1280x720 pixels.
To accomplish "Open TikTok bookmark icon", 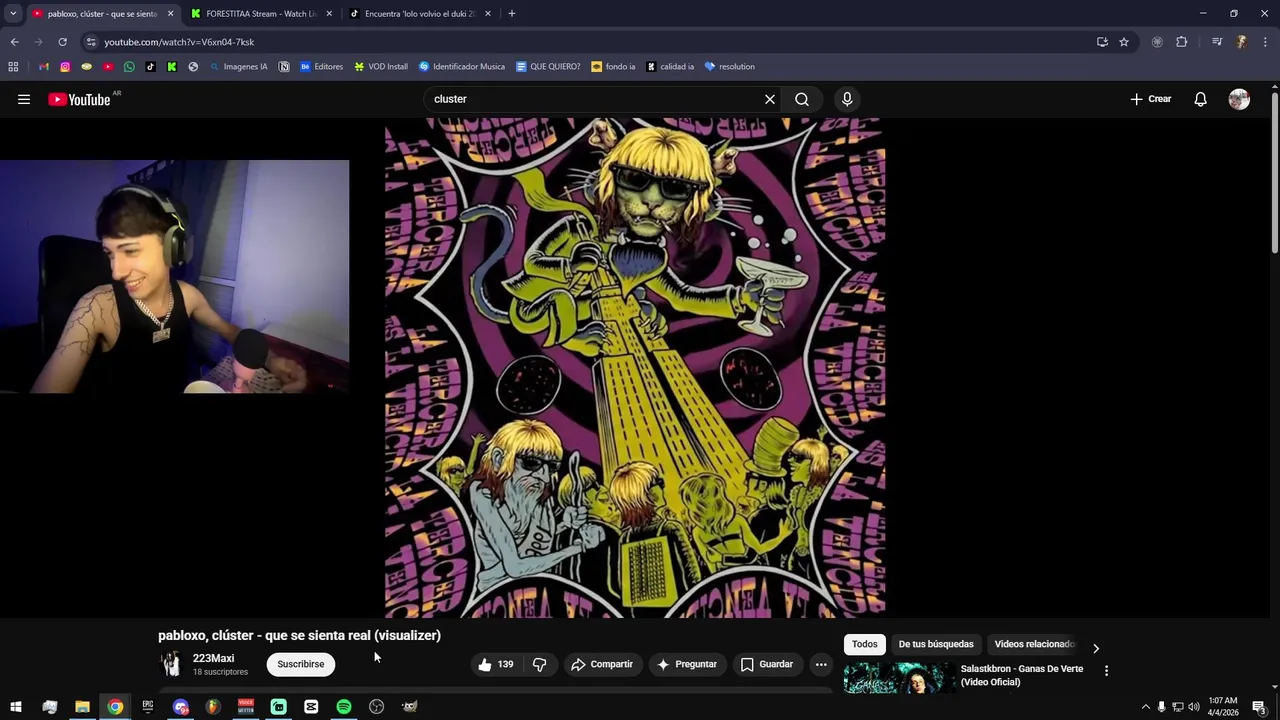I will (x=151, y=67).
